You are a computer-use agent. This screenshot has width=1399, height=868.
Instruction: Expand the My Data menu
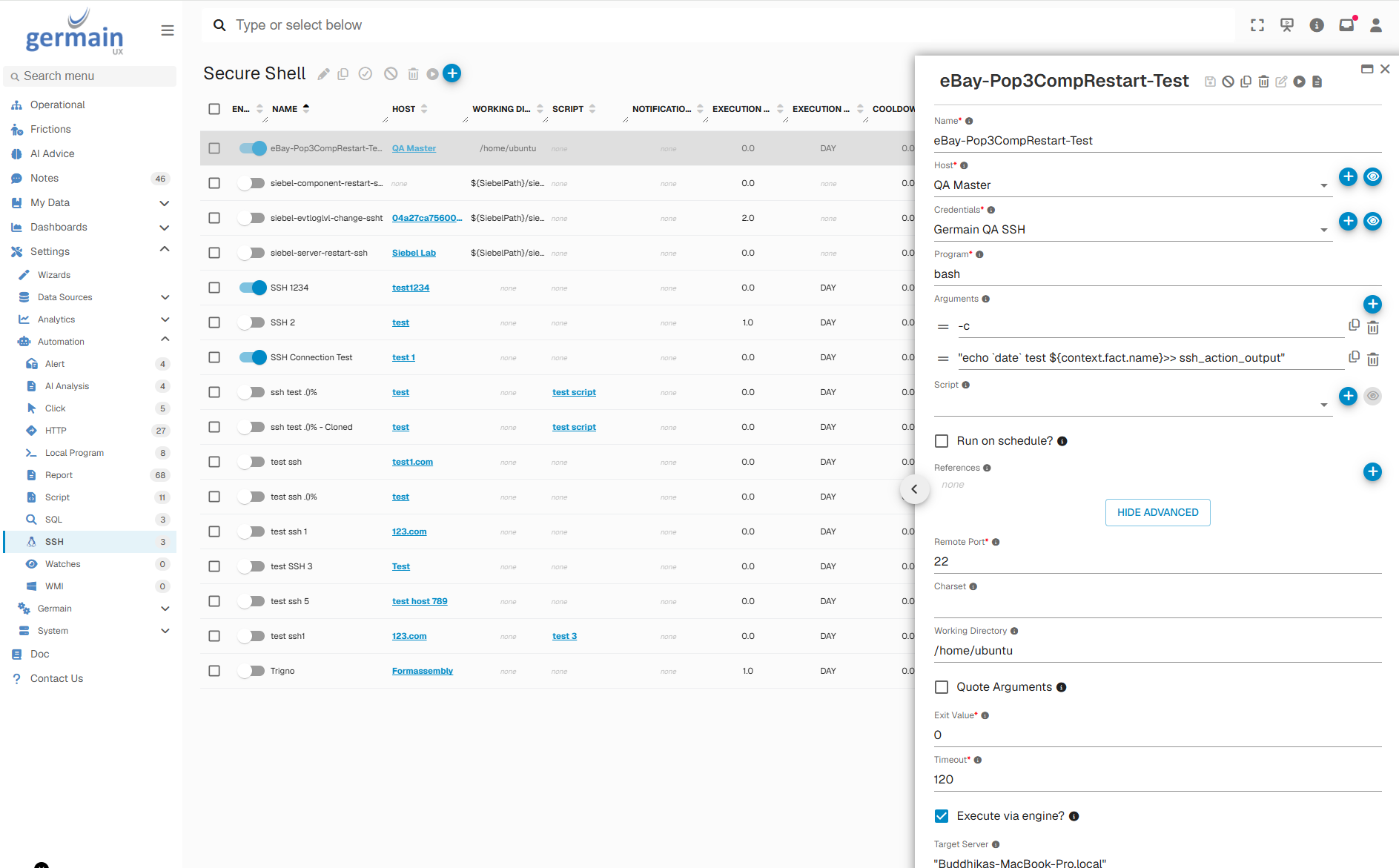[x=165, y=203]
